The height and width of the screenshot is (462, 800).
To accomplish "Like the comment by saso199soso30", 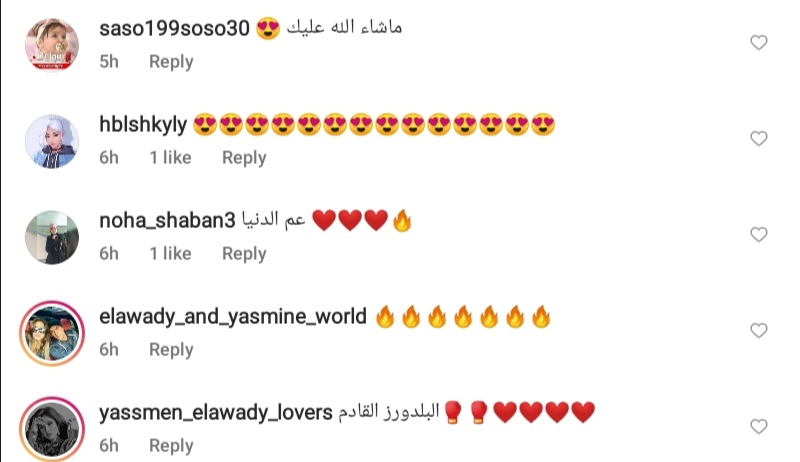I will 759,42.
